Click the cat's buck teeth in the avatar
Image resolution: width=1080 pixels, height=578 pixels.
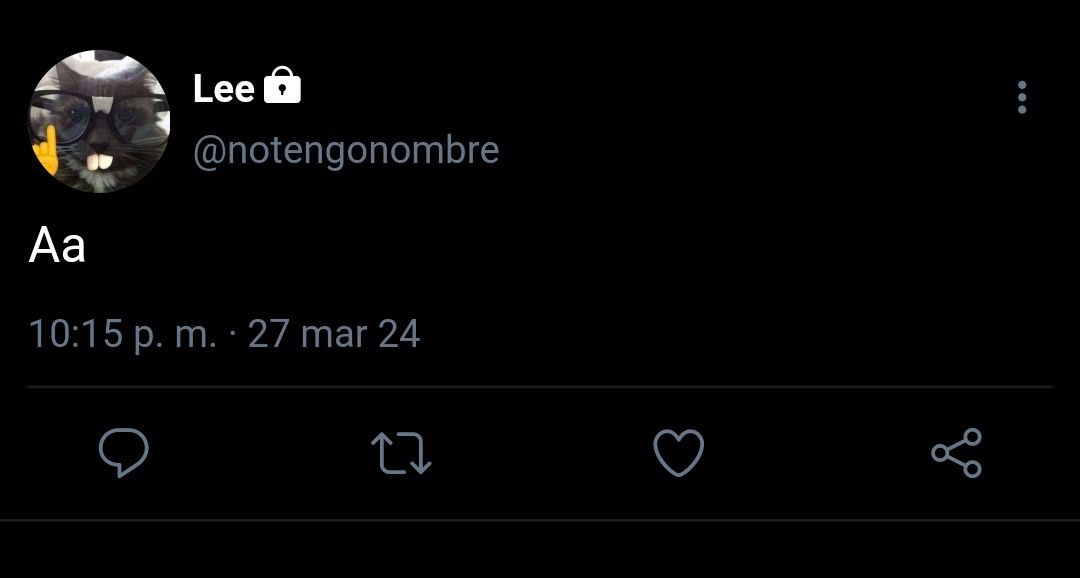100,163
